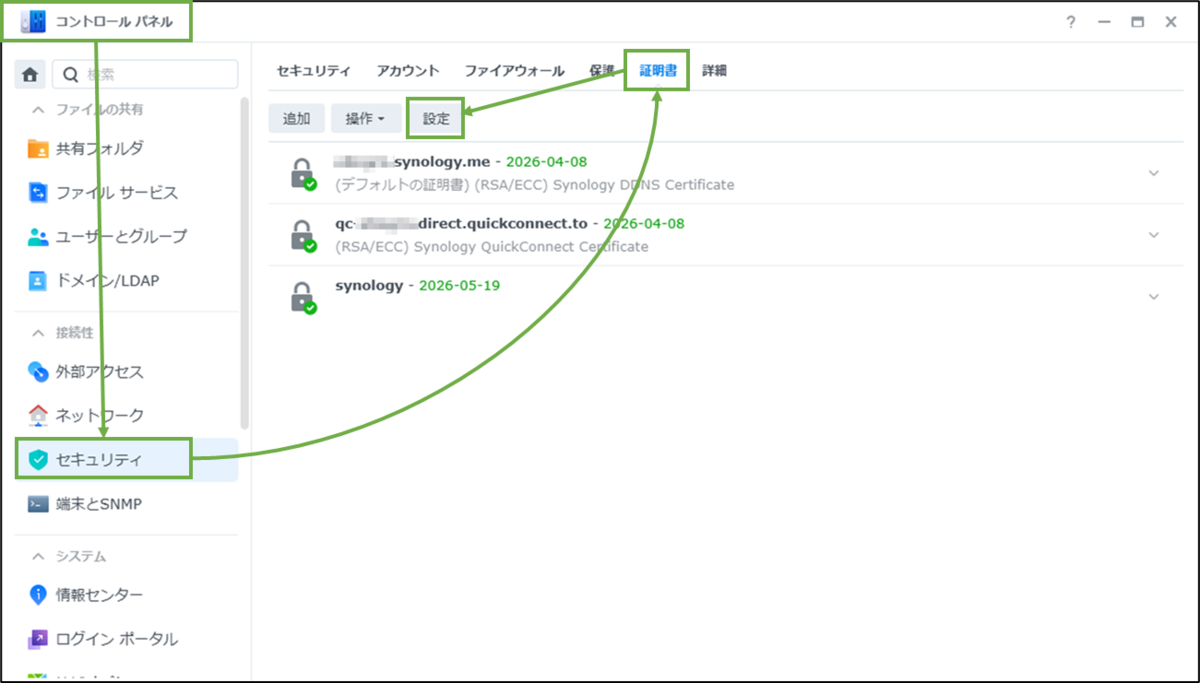
Task: Collapse the システム section
Action: [39, 556]
